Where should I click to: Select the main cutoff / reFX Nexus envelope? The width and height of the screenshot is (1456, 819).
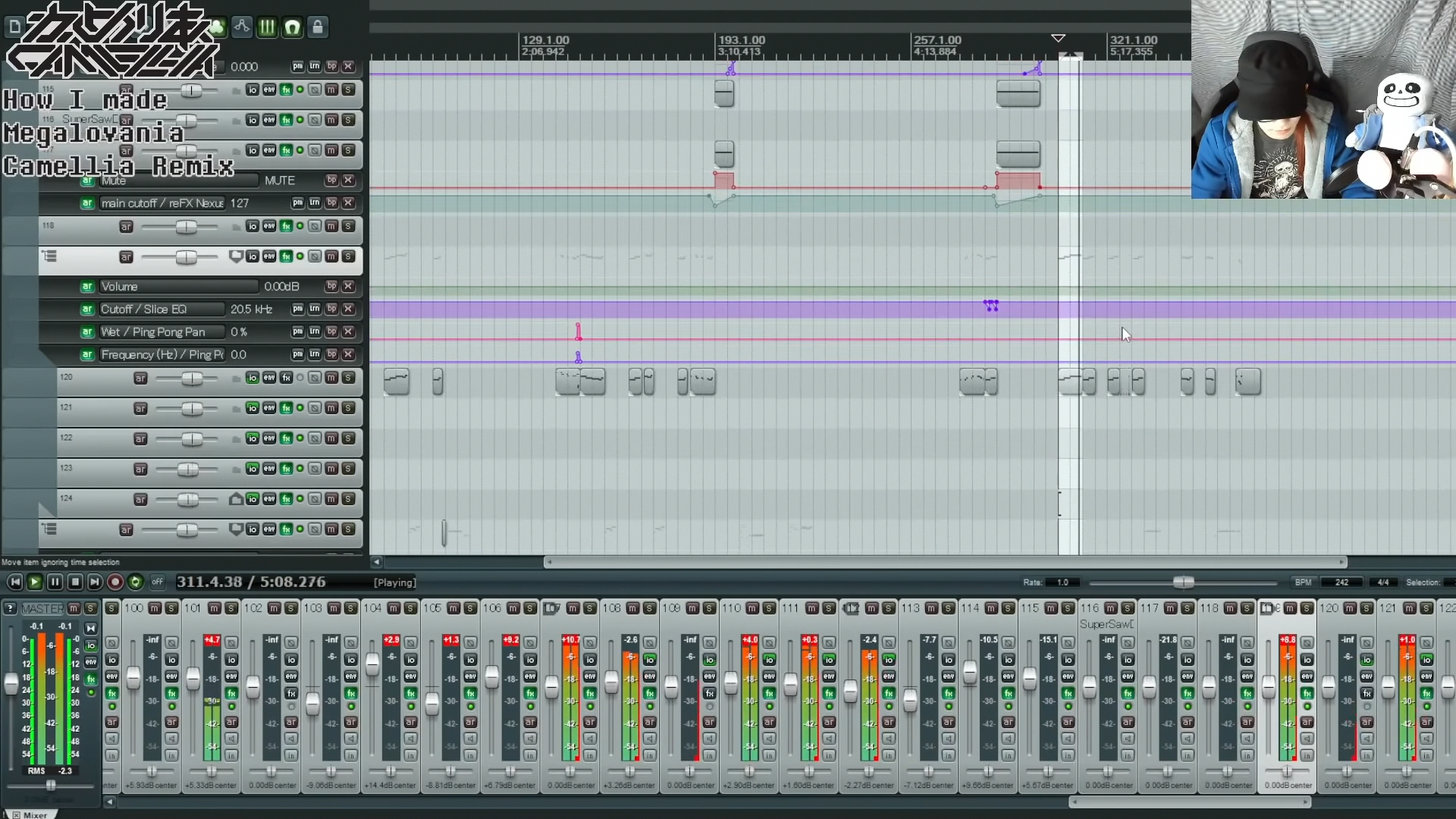click(x=162, y=203)
